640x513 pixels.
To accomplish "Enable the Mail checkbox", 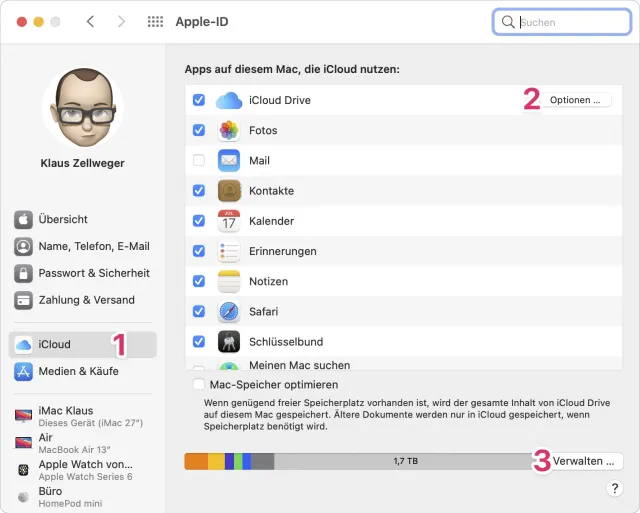I will (198, 160).
